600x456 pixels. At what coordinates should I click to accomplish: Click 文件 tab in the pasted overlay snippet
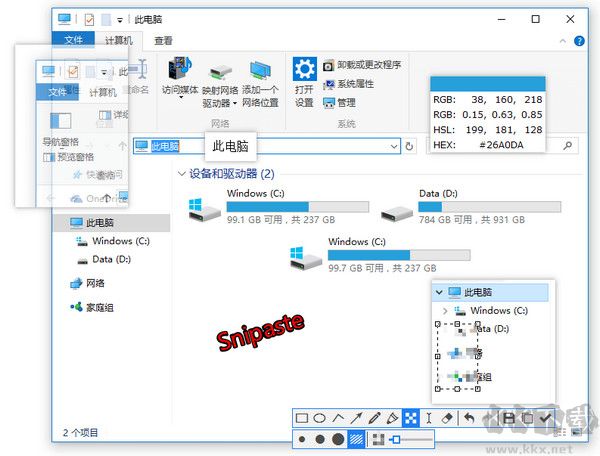[57, 92]
